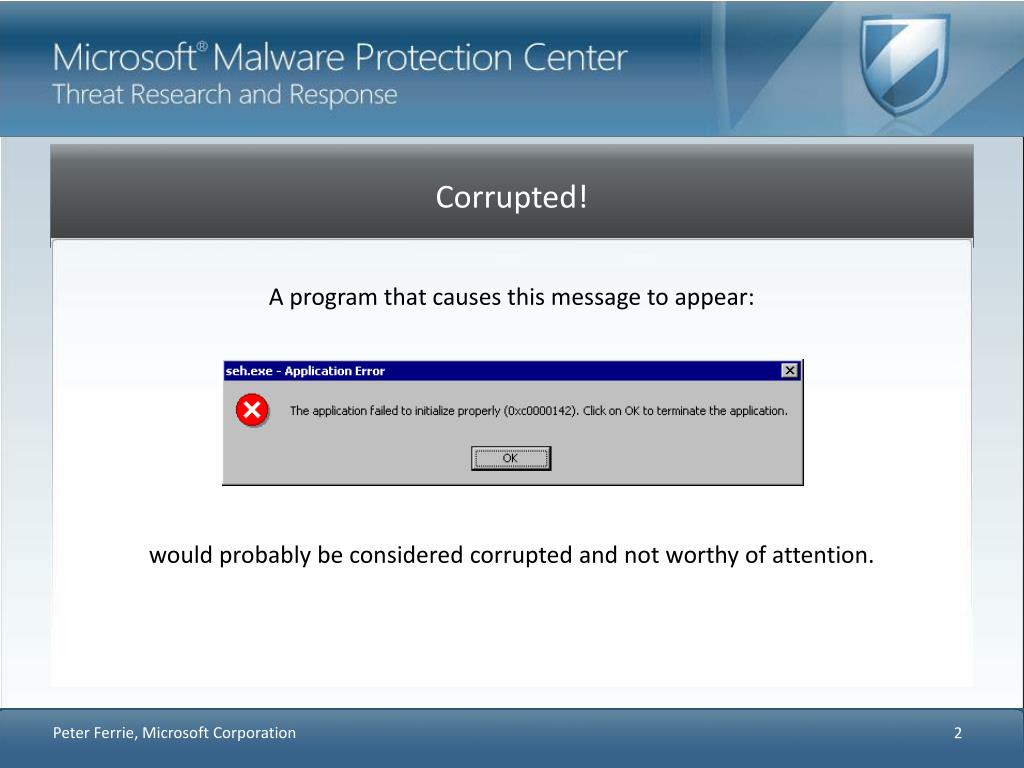Click Peter Ferrie, Microsoft Corporation footer text

click(174, 733)
